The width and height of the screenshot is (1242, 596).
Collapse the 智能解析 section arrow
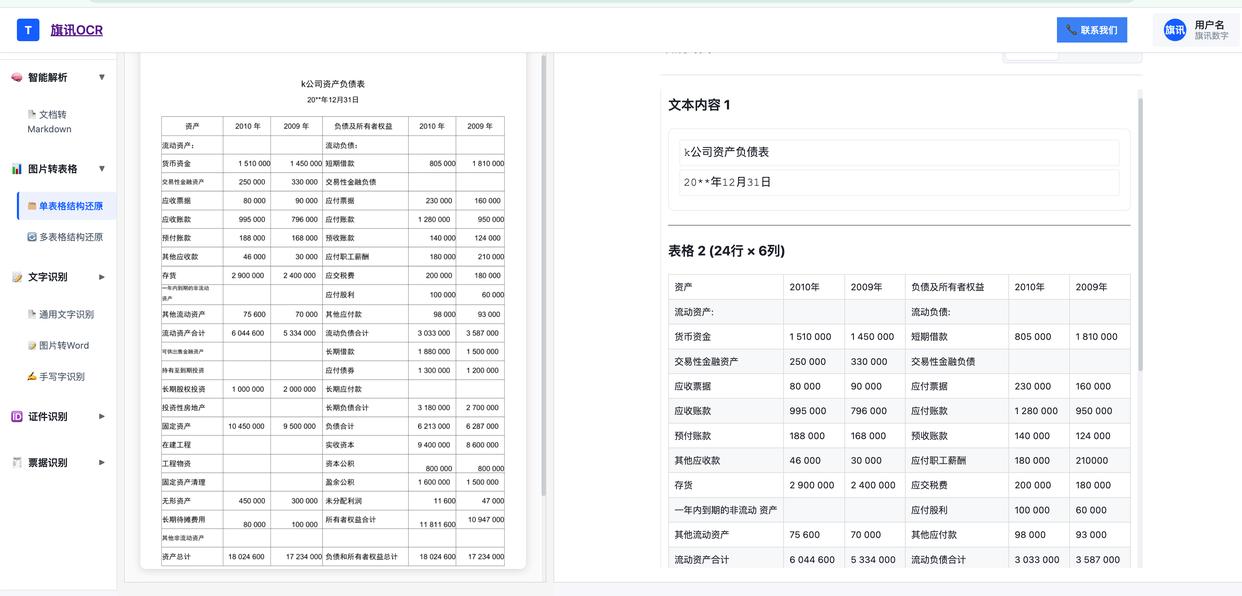[x=102, y=77]
